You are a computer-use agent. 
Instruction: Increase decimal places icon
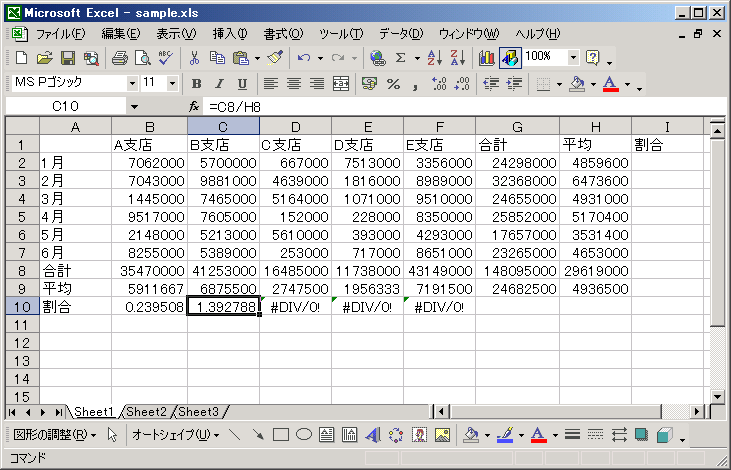click(x=439, y=84)
